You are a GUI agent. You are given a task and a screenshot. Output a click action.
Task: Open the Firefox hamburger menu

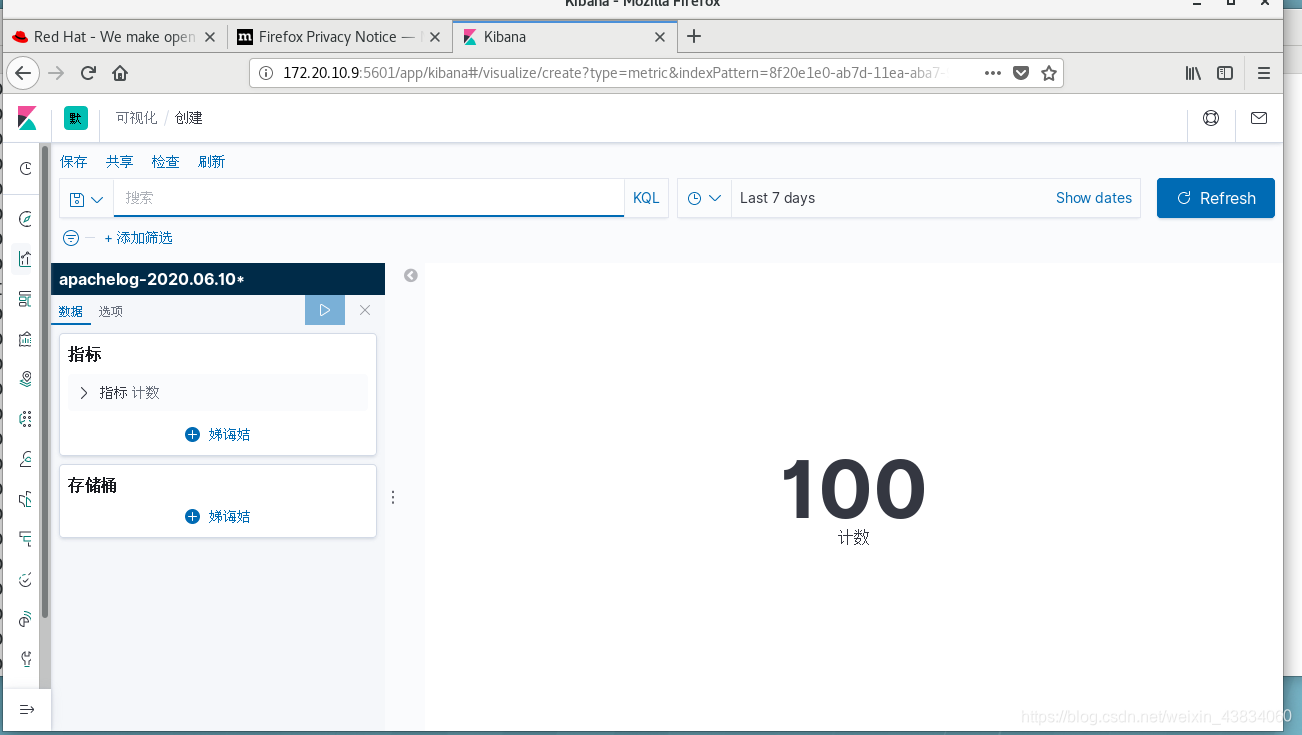(x=1264, y=73)
